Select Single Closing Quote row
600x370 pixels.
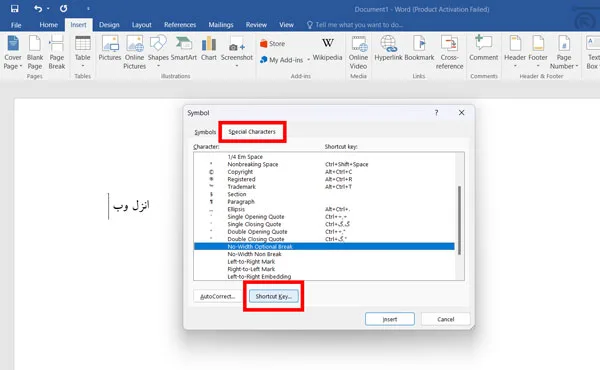point(324,224)
